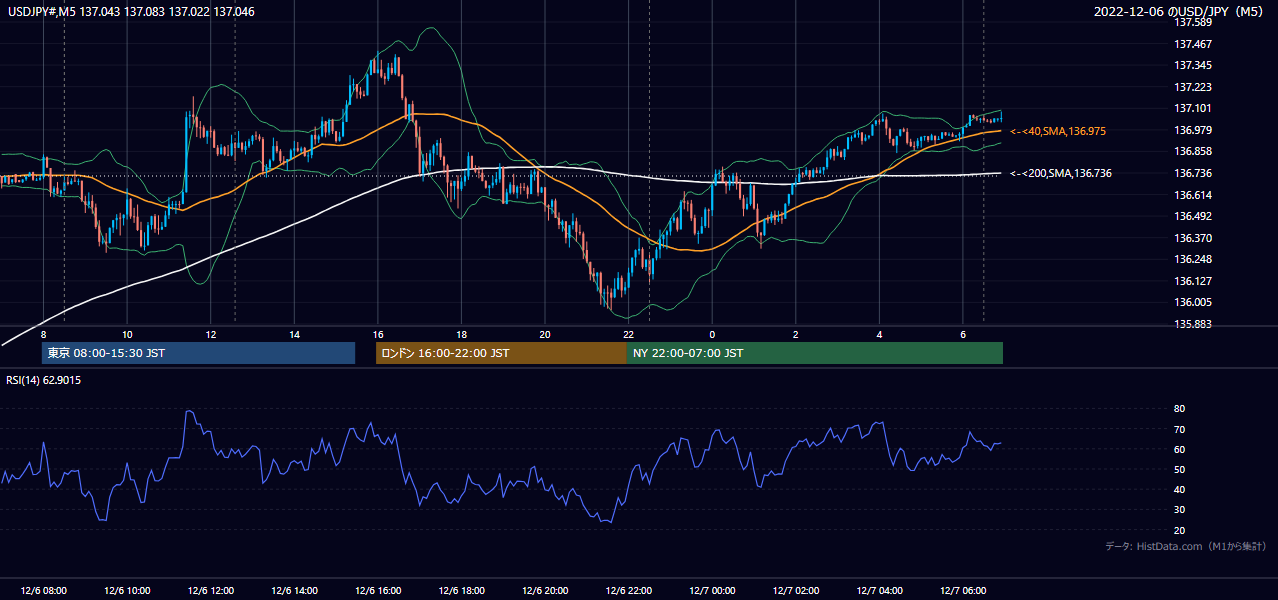
Task: Click hour label 18 under price chart
Action: (x=461, y=334)
